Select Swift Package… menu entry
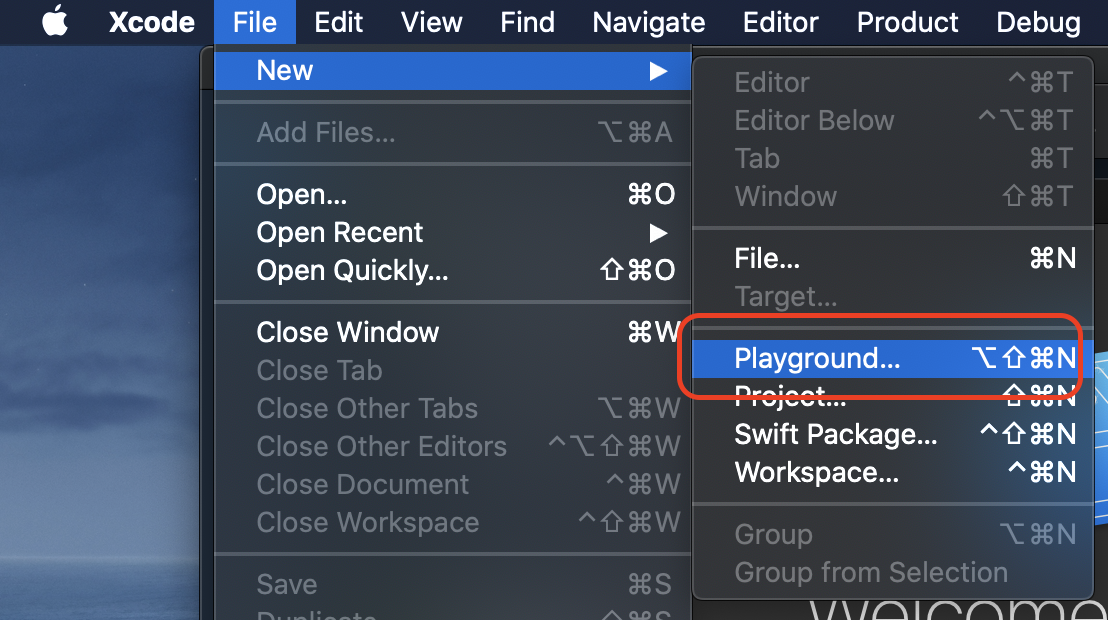This screenshot has height=620, width=1108. (892, 434)
